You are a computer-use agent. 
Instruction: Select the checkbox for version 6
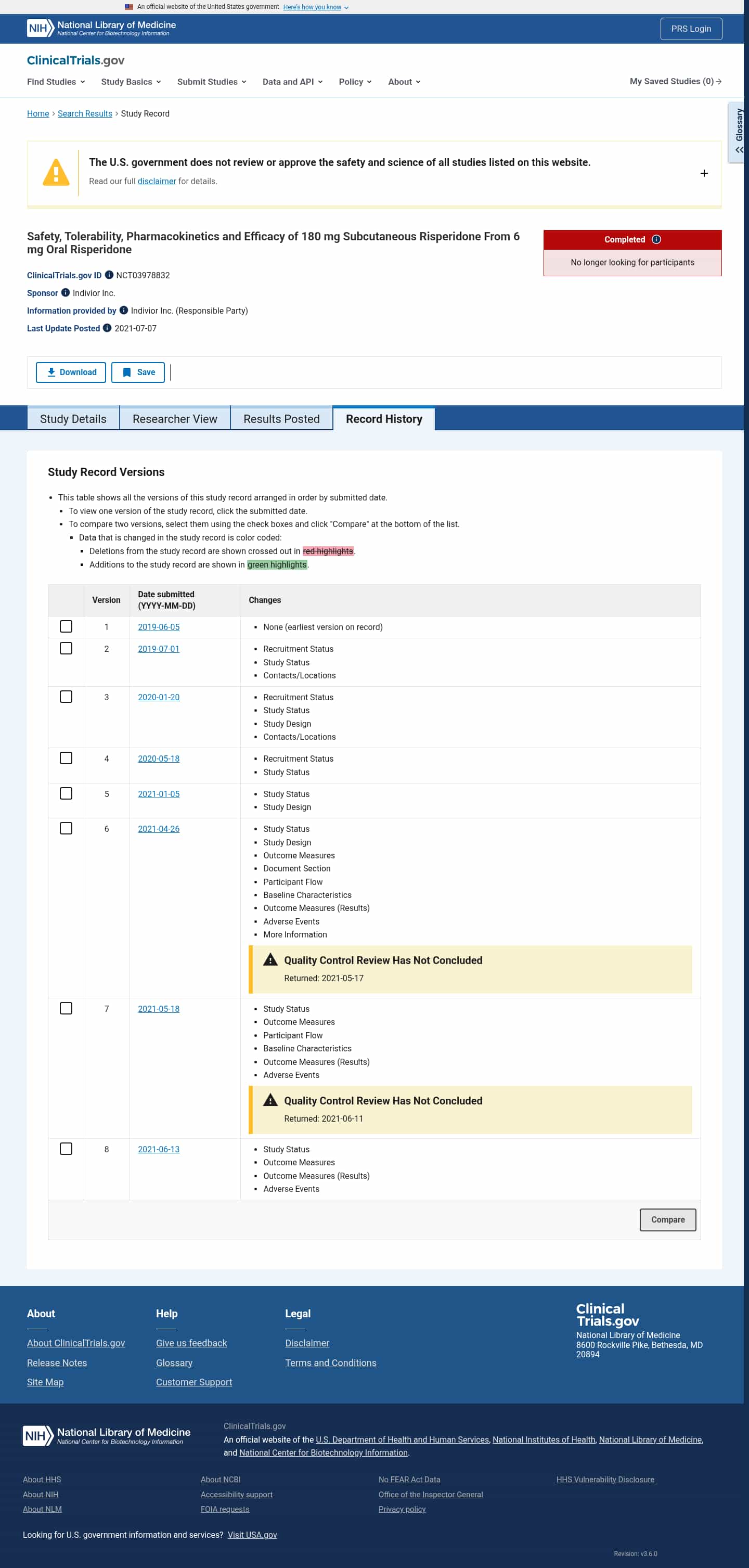click(x=67, y=828)
